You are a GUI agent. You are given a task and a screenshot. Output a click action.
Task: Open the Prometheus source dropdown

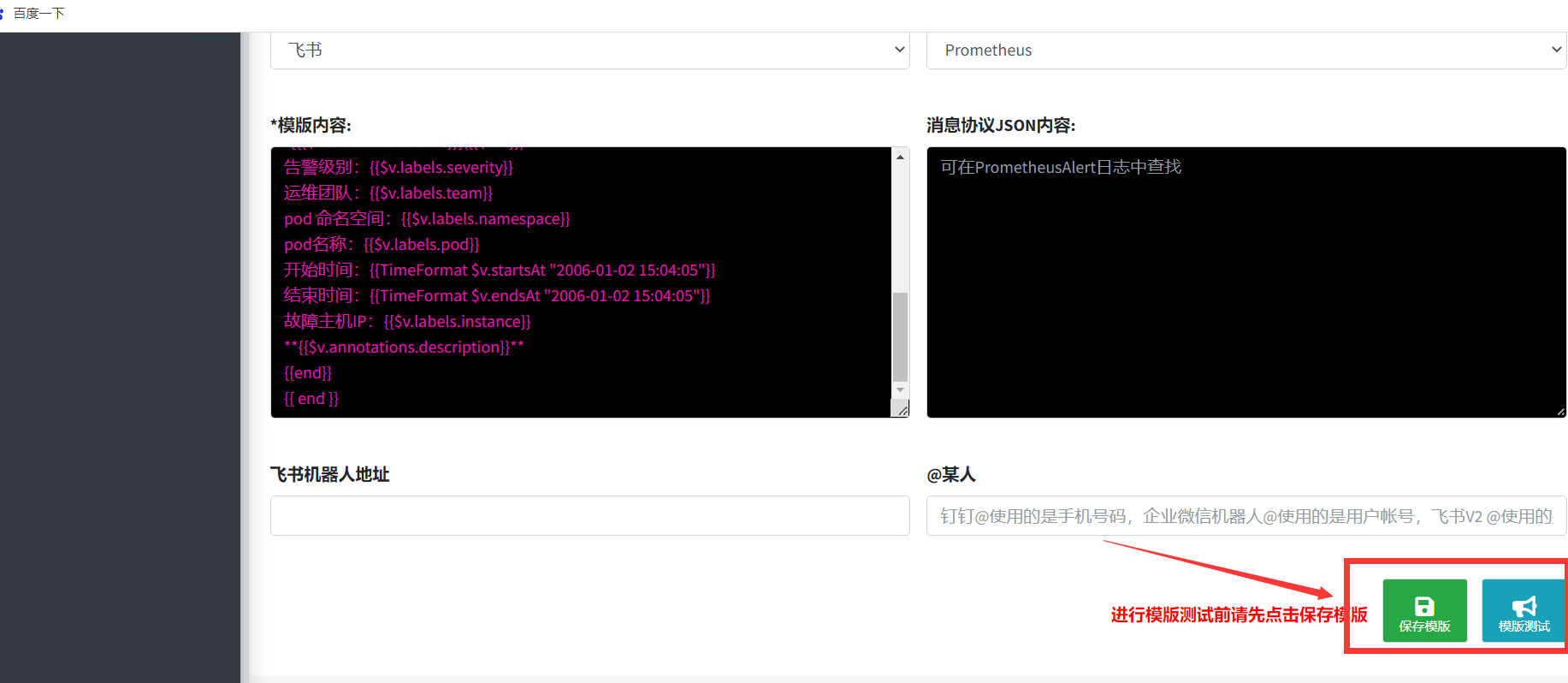tap(1246, 50)
